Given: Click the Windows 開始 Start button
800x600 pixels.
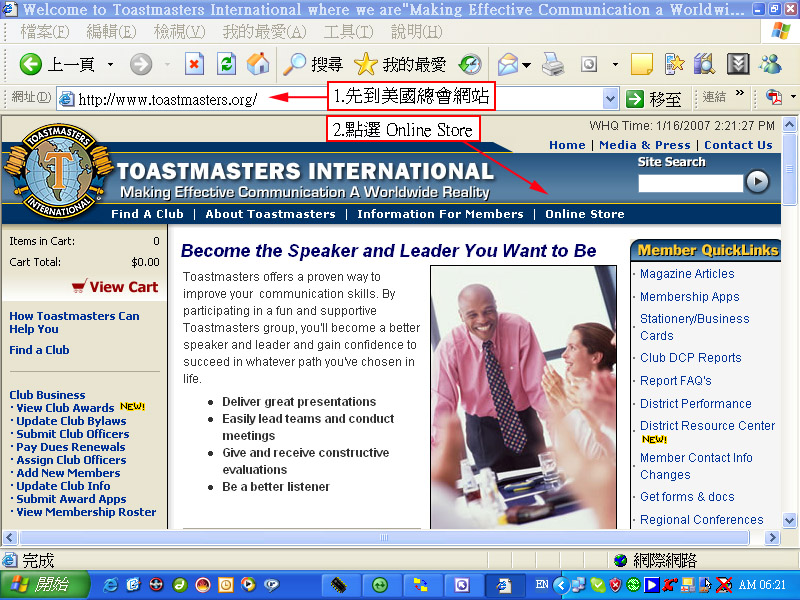Looking at the screenshot, I should point(39,584).
